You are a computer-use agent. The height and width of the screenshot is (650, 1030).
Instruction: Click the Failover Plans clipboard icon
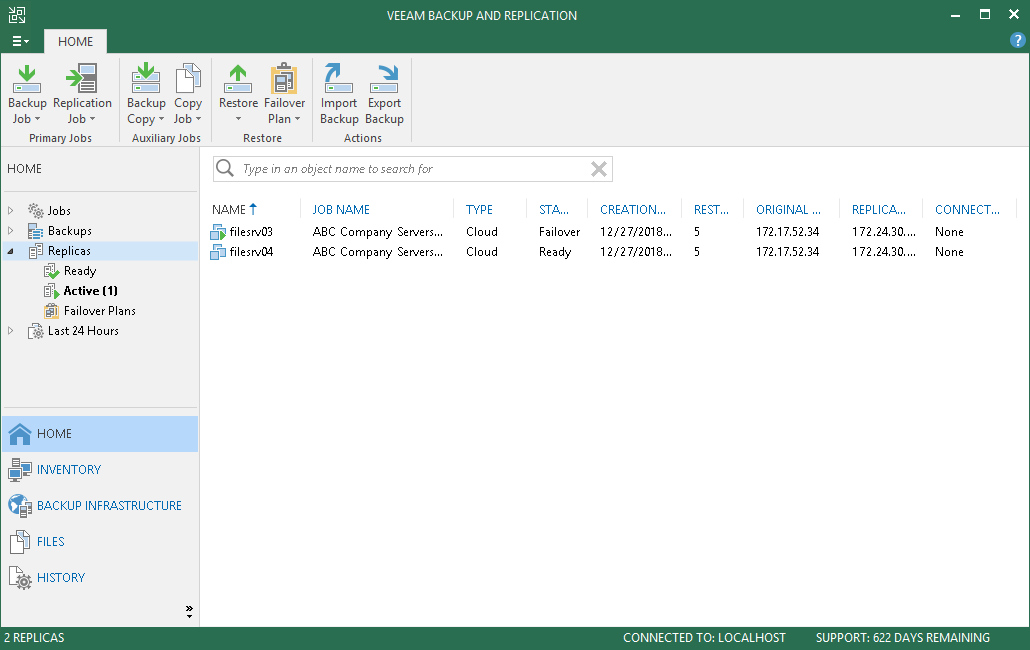(x=51, y=311)
